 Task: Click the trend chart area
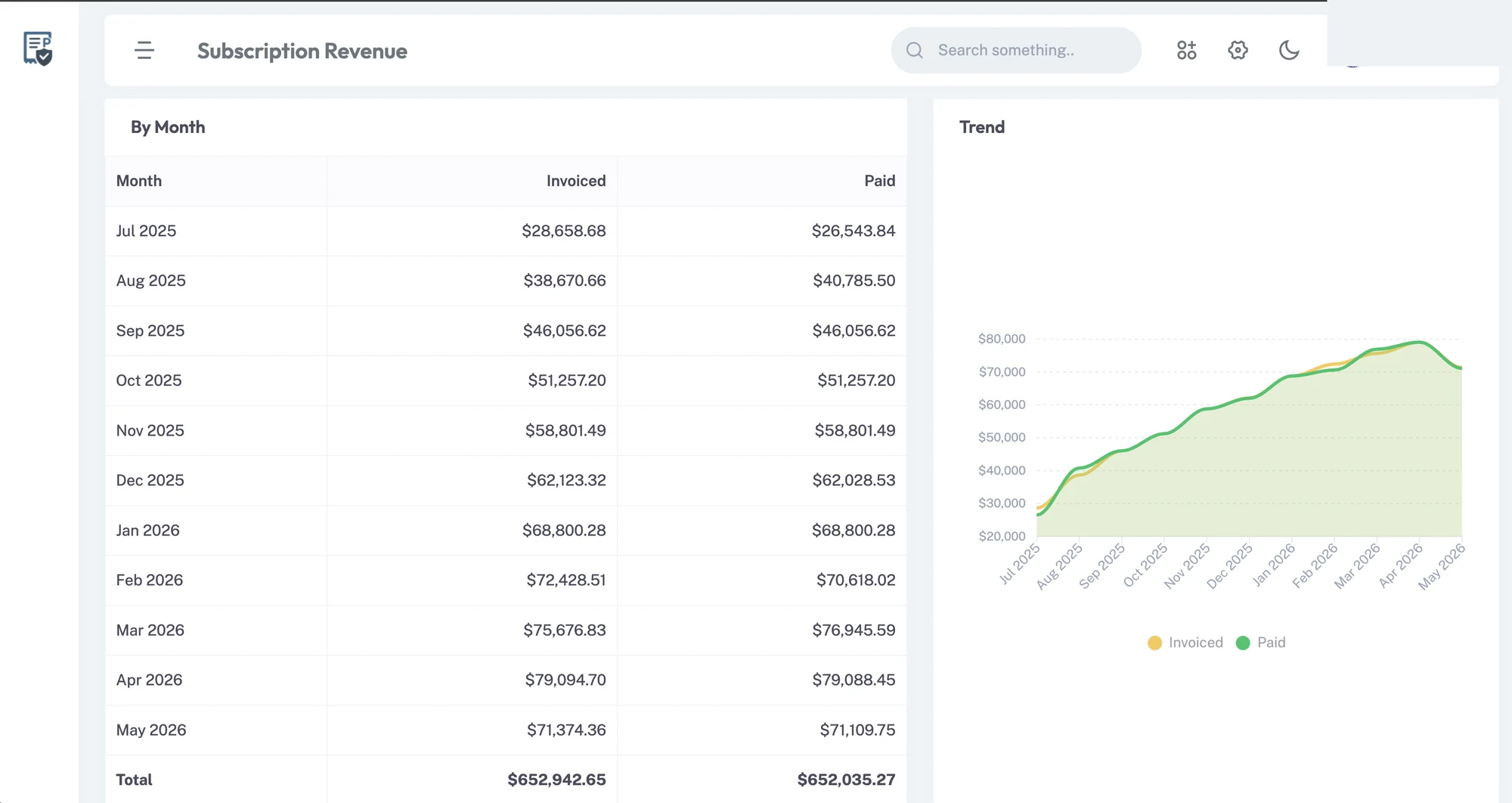click(1249, 439)
